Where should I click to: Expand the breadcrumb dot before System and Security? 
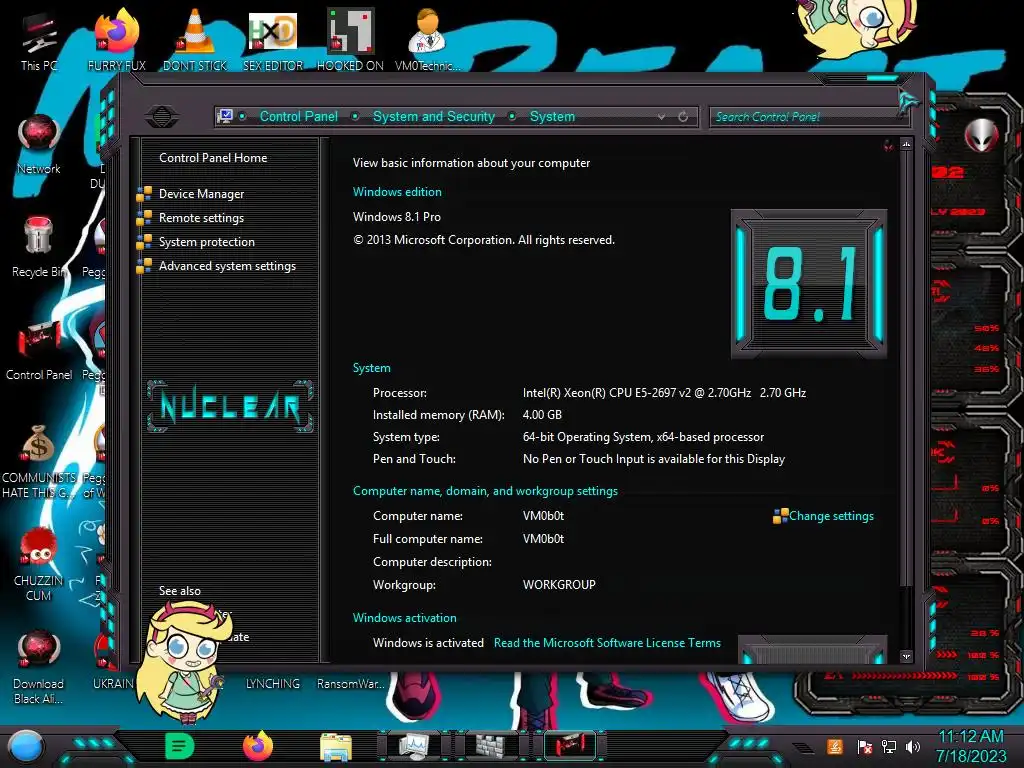pos(355,116)
